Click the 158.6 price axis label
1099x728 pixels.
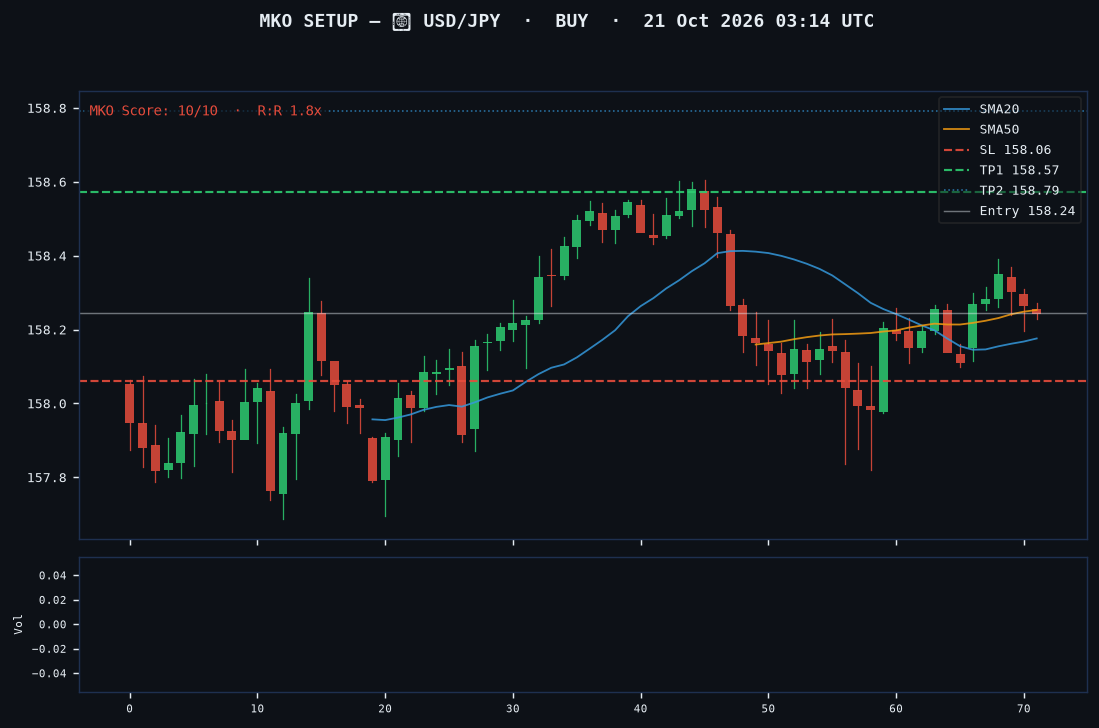click(x=46, y=183)
